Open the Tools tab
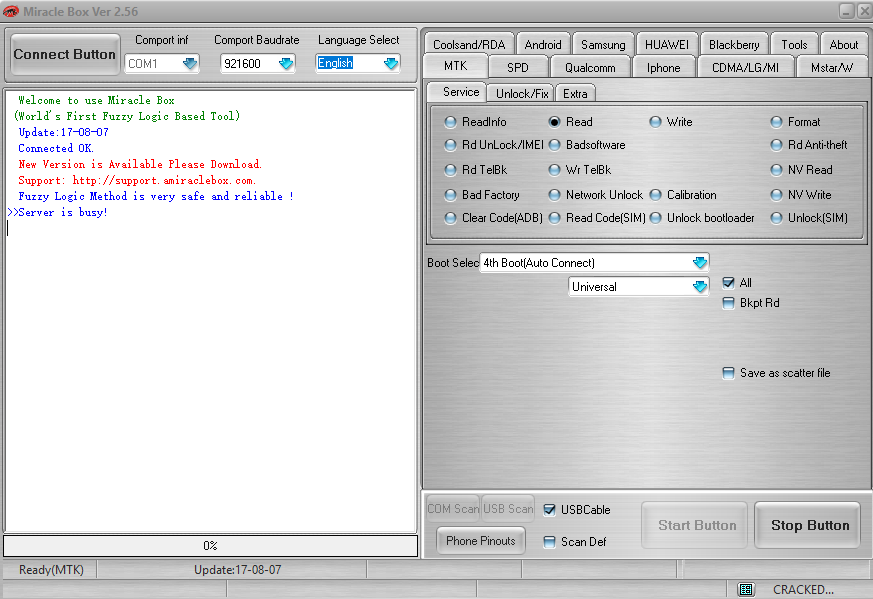 coord(794,45)
